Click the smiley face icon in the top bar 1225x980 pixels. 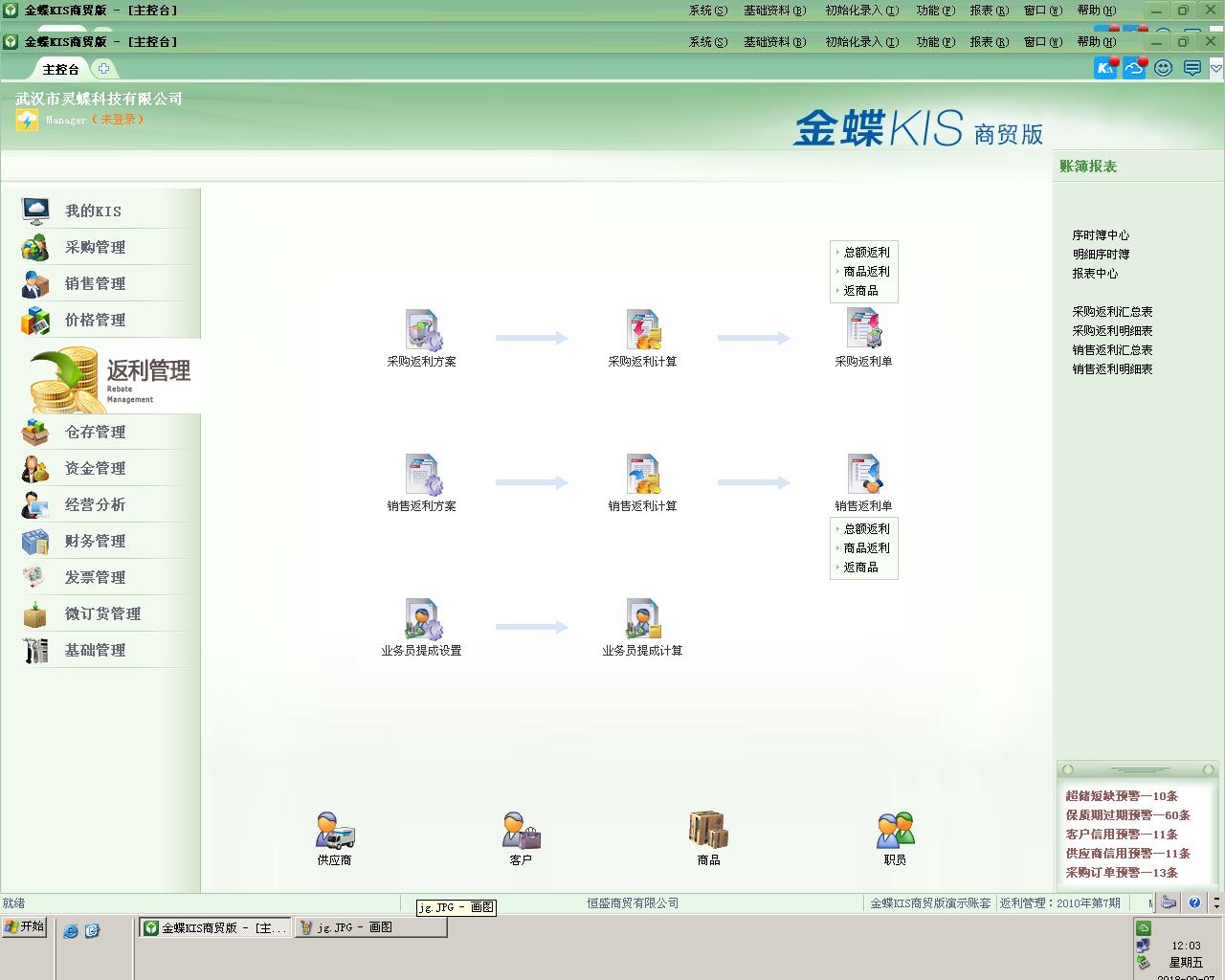1164,68
